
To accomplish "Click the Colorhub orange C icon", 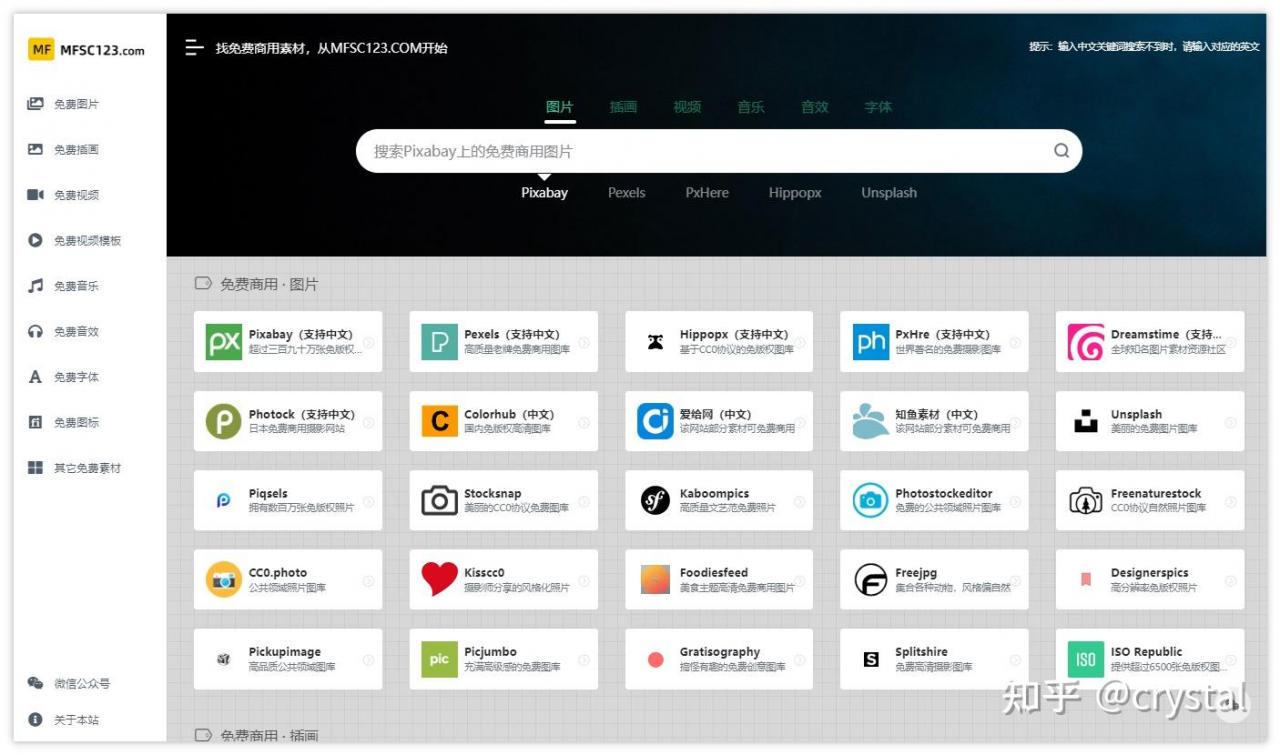I will 439,421.
